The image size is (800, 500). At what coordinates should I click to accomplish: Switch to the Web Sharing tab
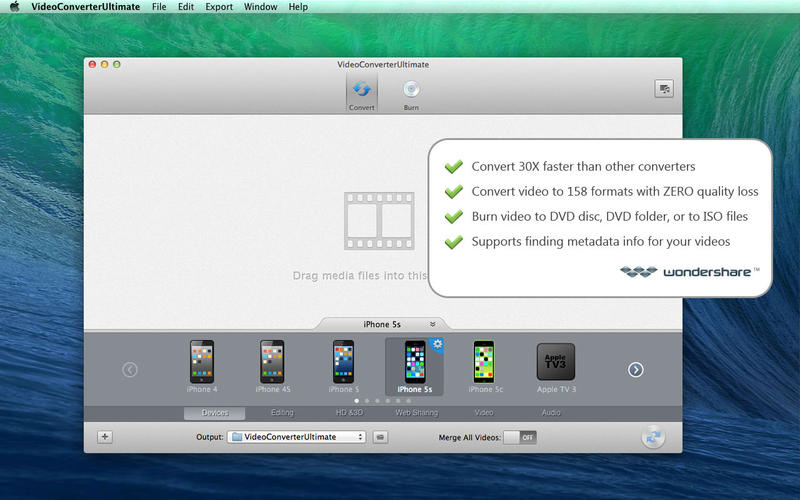tap(416, 413)
